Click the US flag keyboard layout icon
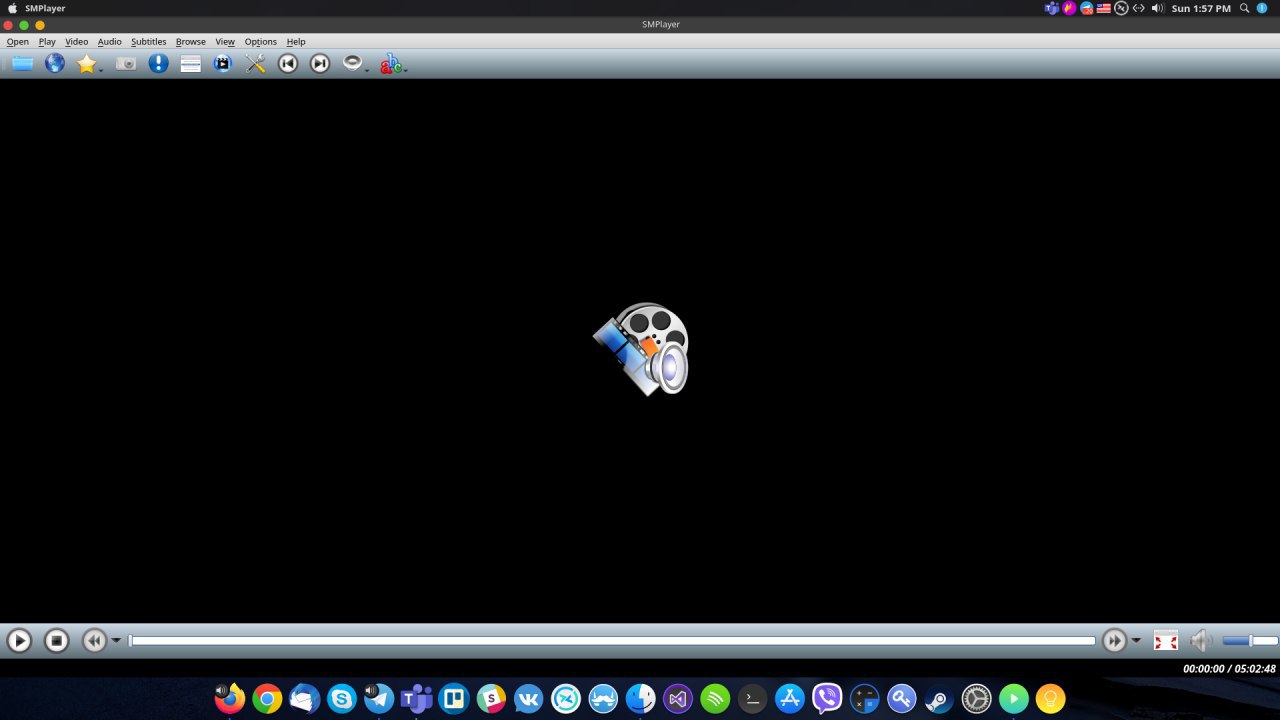The image size is (1280, 720). point(1104,8)
